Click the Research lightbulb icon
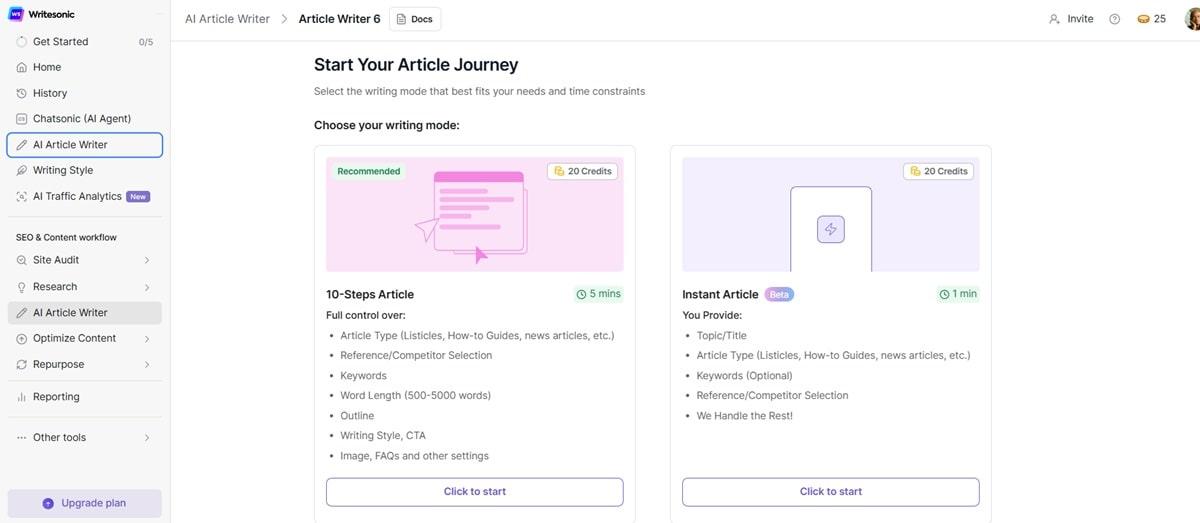 [22, 287]
